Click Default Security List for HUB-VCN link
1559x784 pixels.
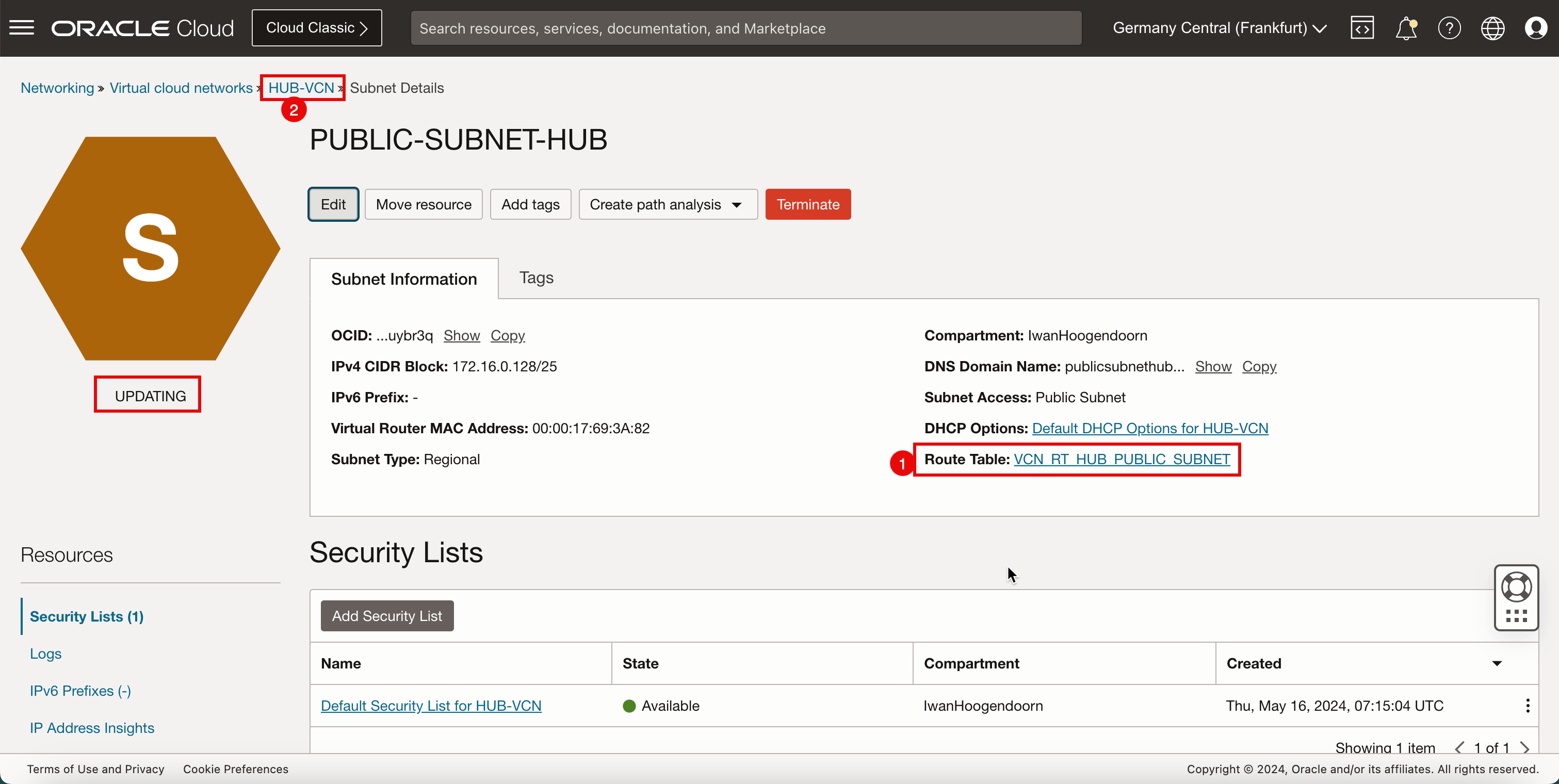(x=431, y=705)
